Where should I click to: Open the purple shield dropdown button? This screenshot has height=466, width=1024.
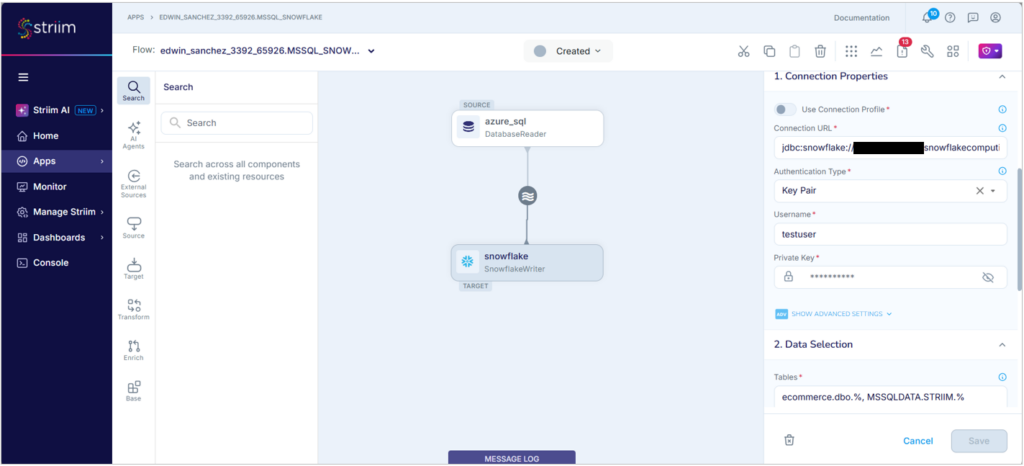pyautogui.click(x=989, y=51)
